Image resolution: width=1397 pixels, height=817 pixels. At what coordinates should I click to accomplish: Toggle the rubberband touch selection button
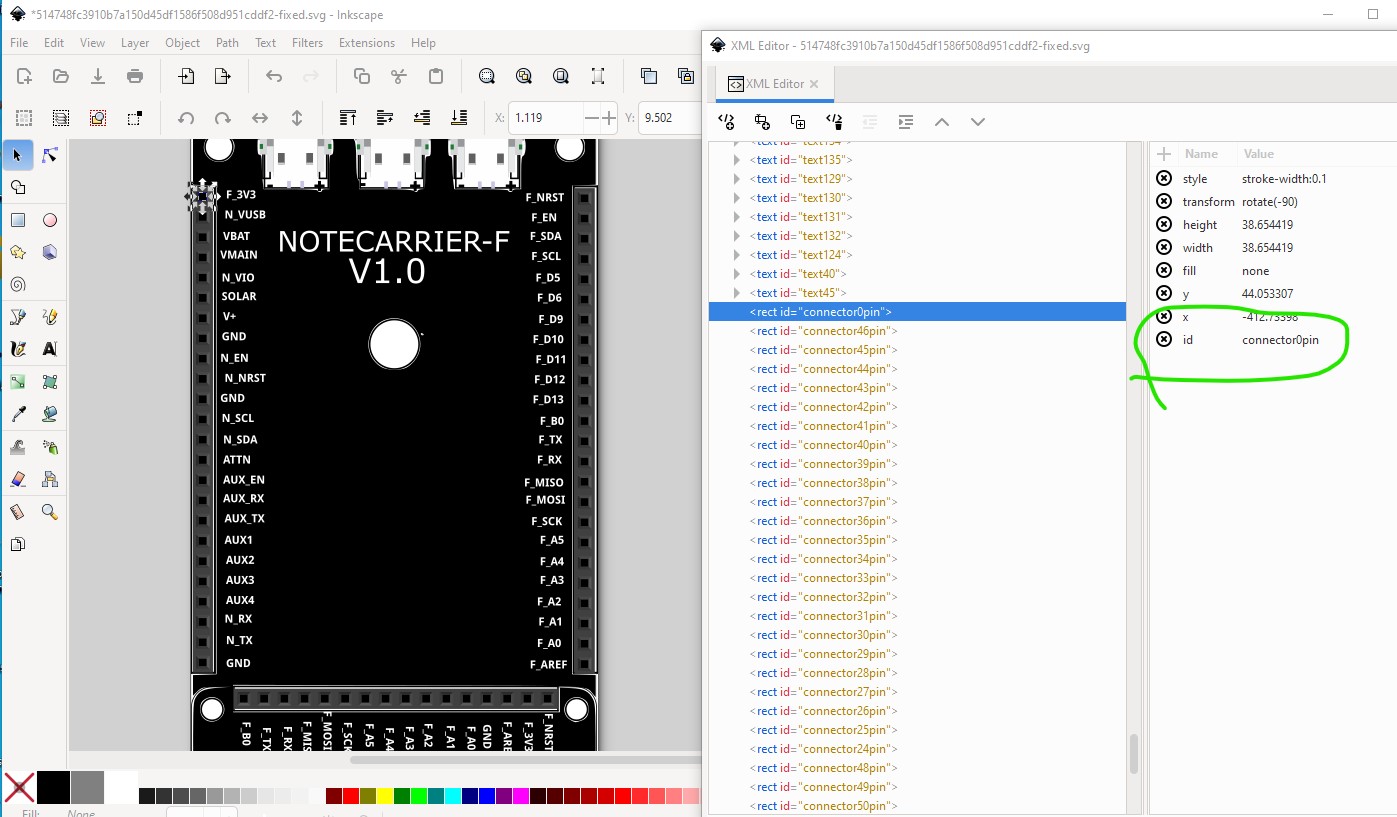pyautogui.click(x=135, y=118)
